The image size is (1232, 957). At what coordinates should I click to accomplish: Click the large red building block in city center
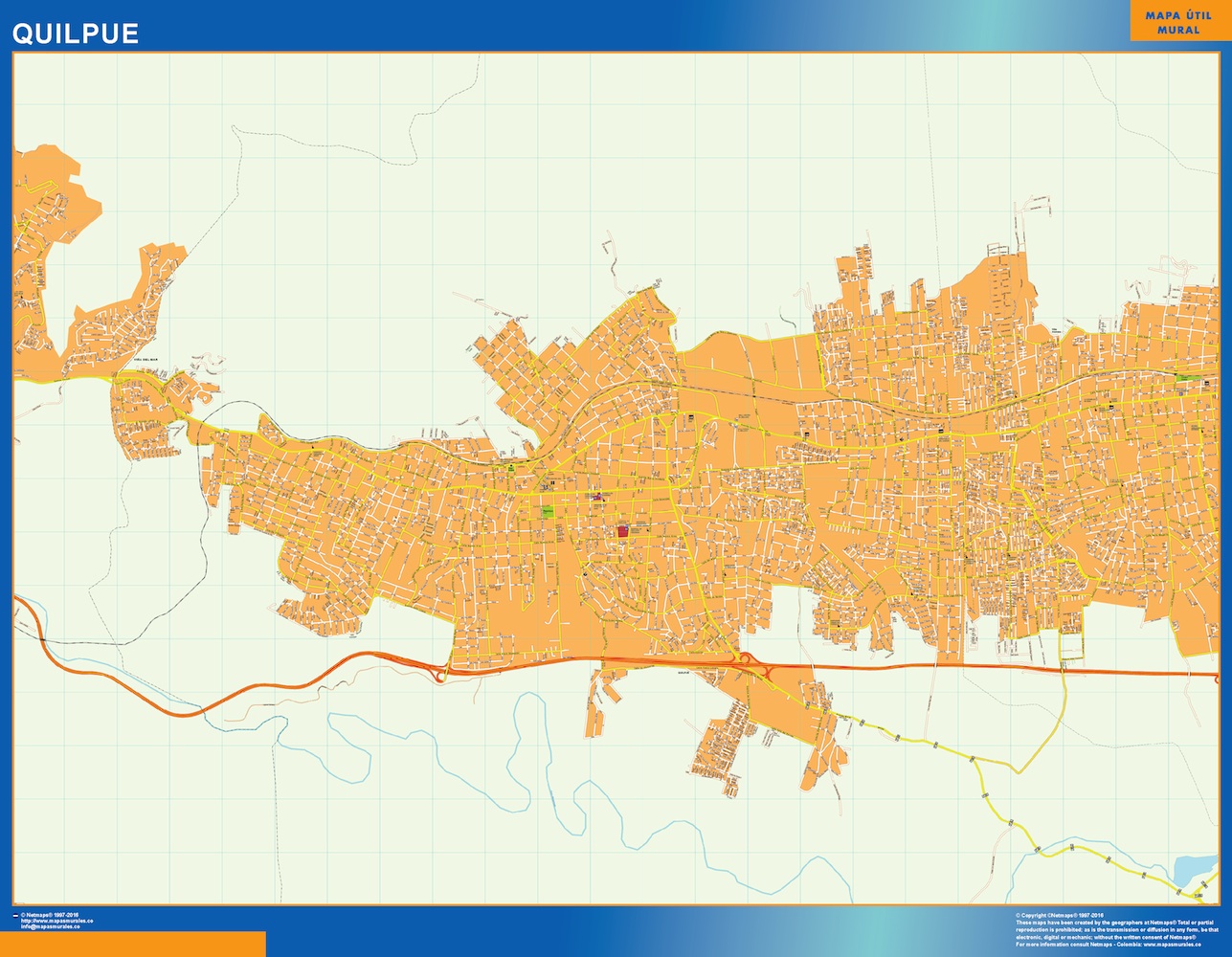(622, 530)
